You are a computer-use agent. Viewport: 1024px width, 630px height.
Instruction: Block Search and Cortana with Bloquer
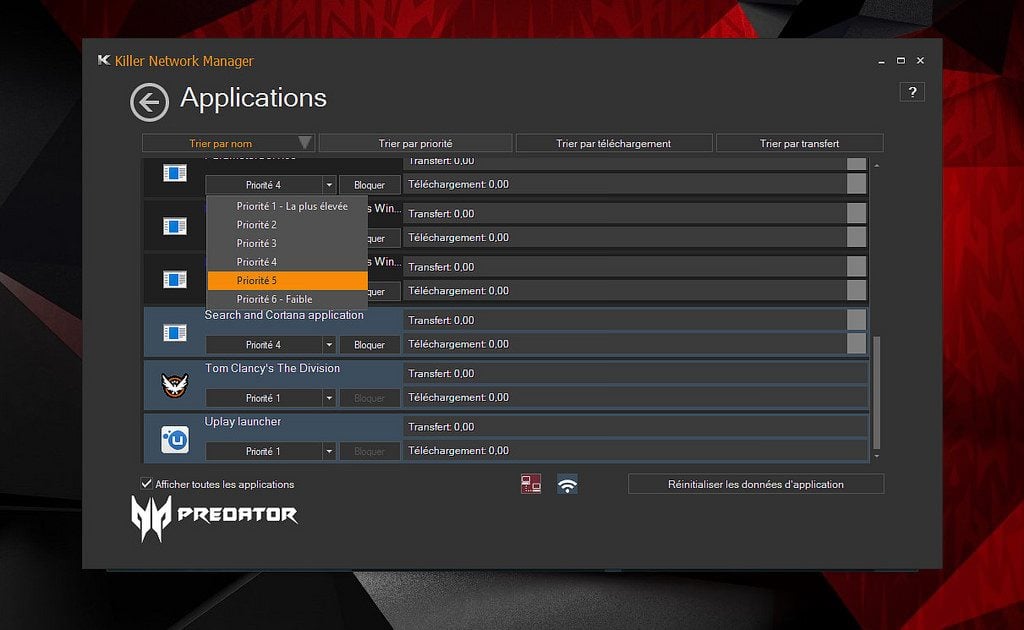369,345
